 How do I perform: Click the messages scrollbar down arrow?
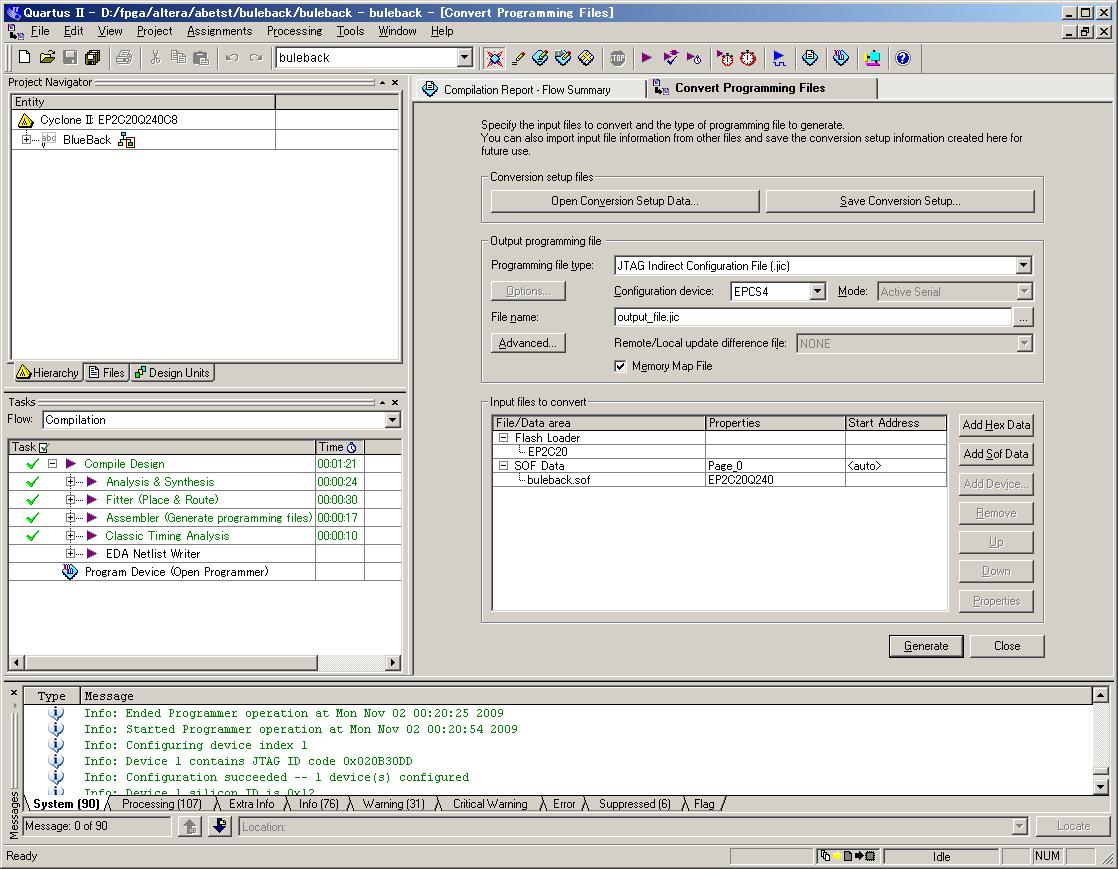click(1100, 788)
